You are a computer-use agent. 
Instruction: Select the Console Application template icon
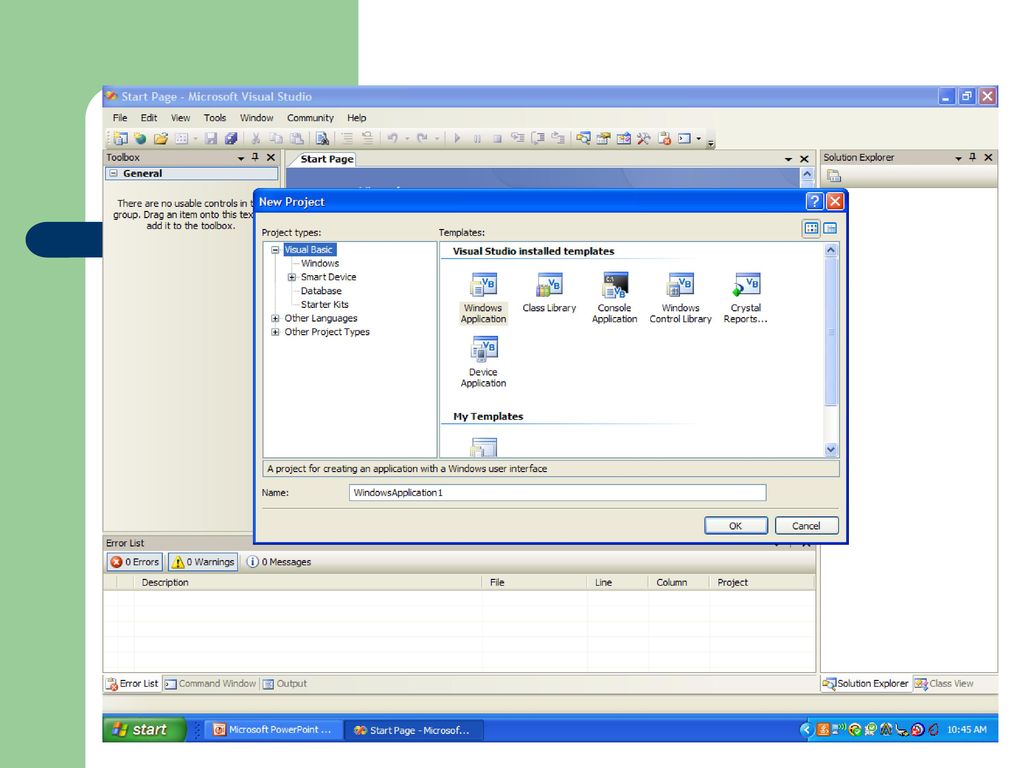(615, 298)
